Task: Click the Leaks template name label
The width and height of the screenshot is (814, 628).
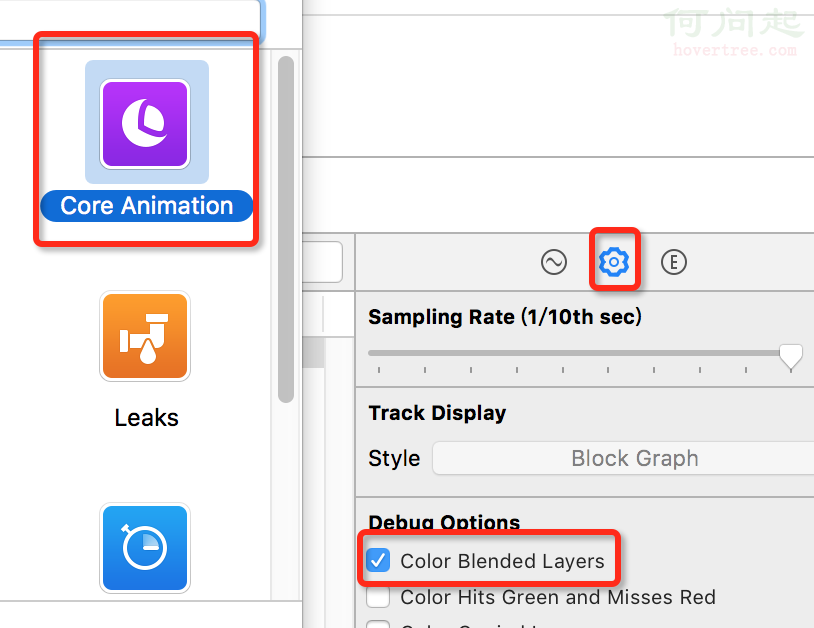Action: pyautogui.click(x=146, y=417)
